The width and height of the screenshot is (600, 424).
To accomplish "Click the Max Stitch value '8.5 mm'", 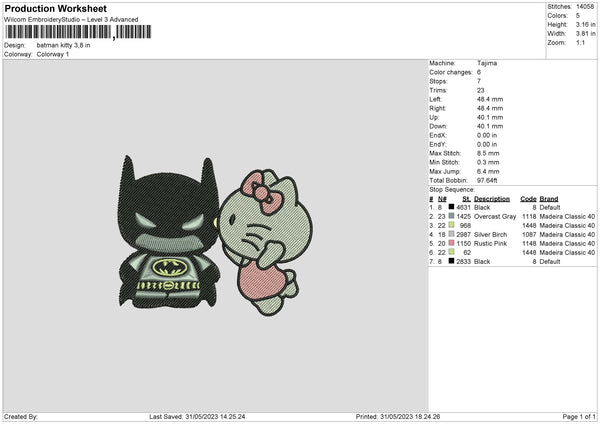I will click(x=488, y=153).
